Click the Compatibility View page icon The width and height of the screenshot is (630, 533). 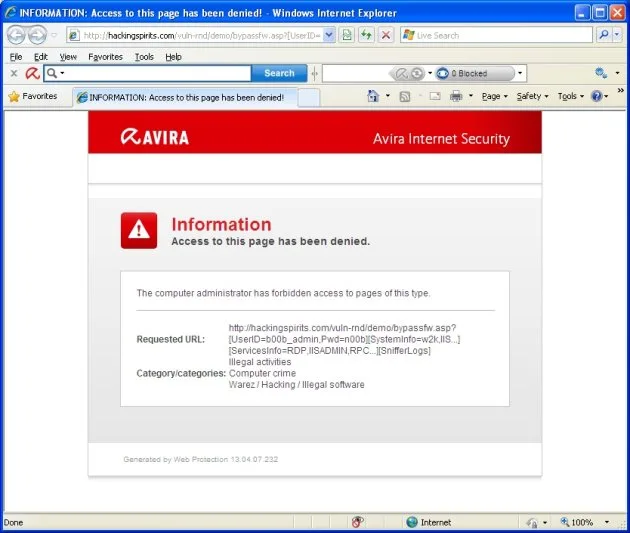click(347, 35)
